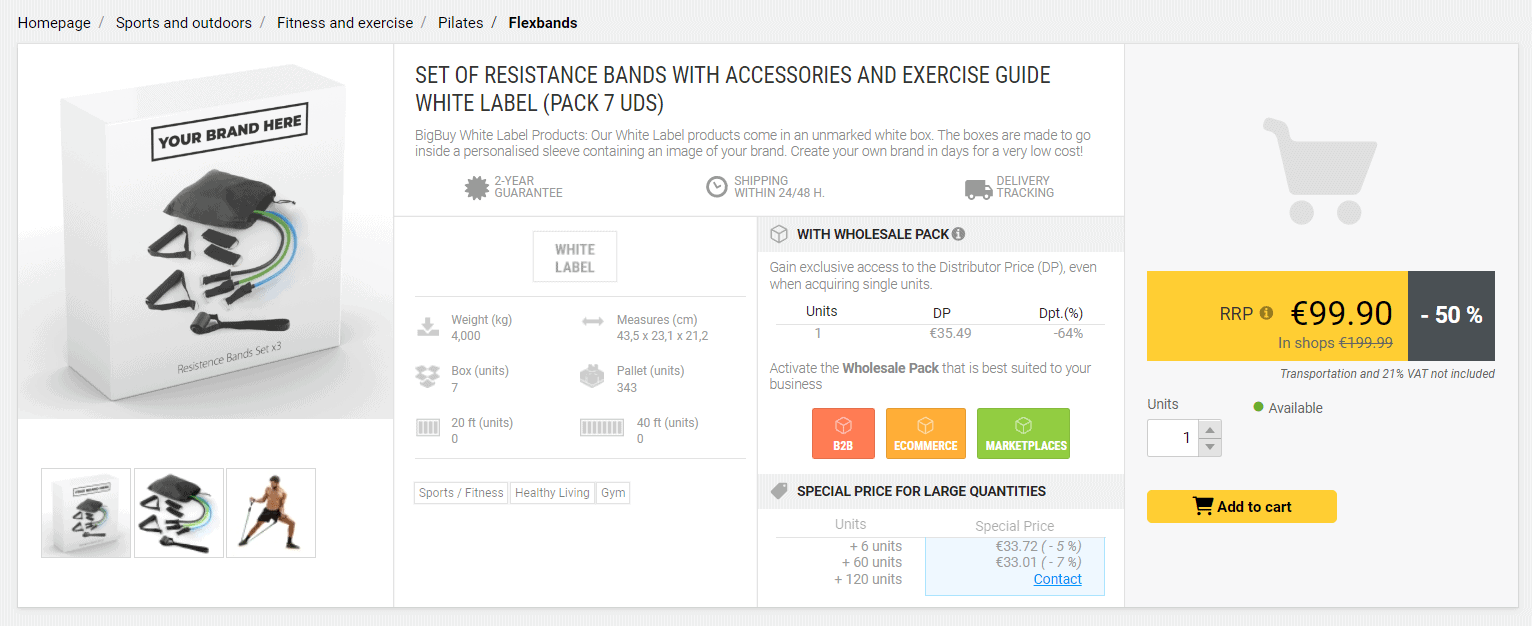This screenshot has height=626, width=1532.
Task: Go to Sports and outdoors breadcrumb
Action: pyautogui.click(x=184, y=22)
